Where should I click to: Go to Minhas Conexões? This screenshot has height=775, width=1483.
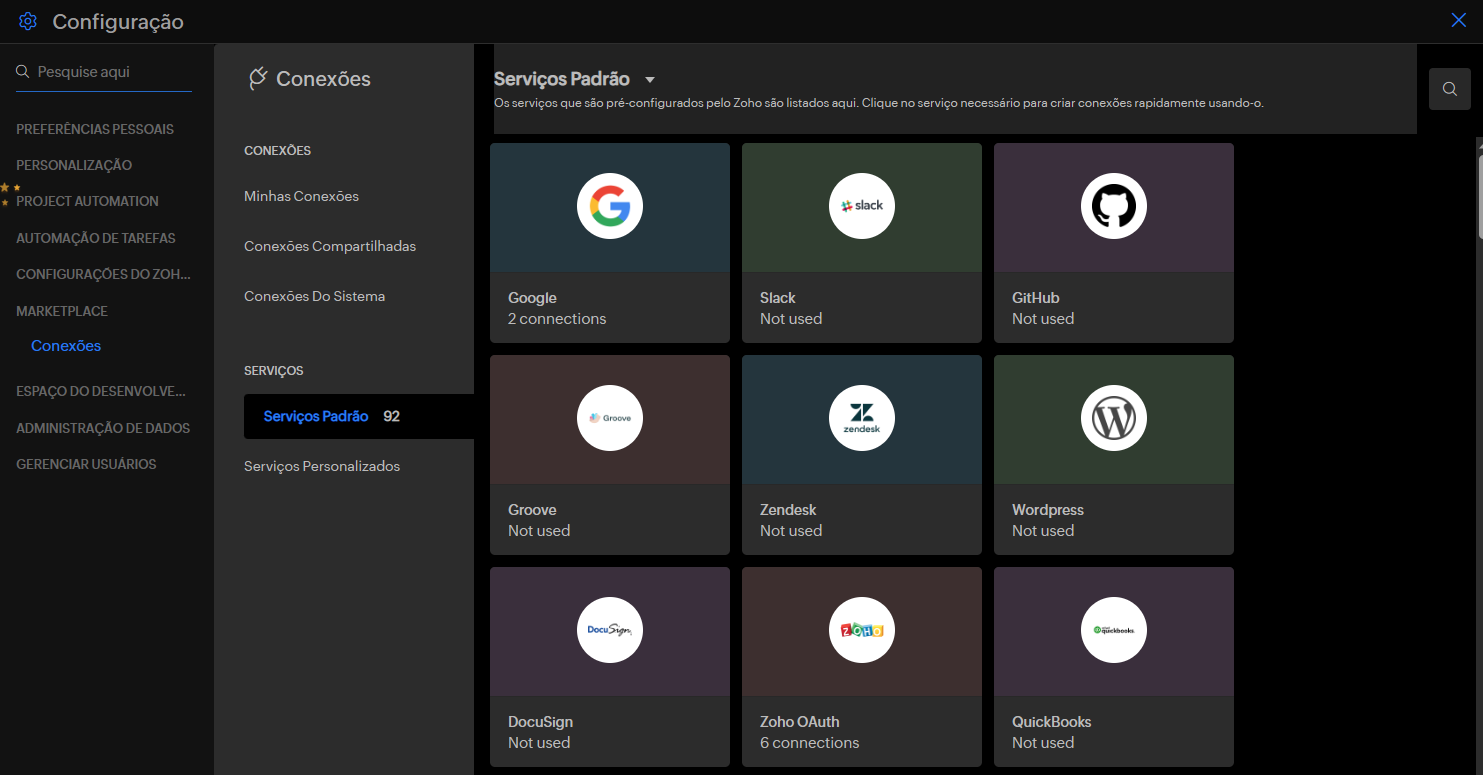pyautogui.click(x=301, y=196)
